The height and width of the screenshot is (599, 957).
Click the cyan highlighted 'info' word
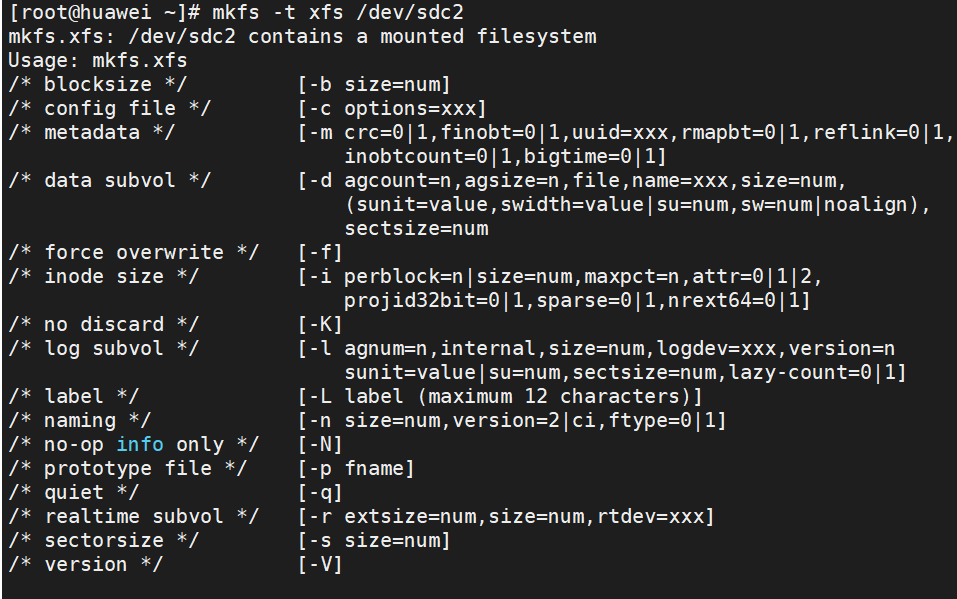141,444
